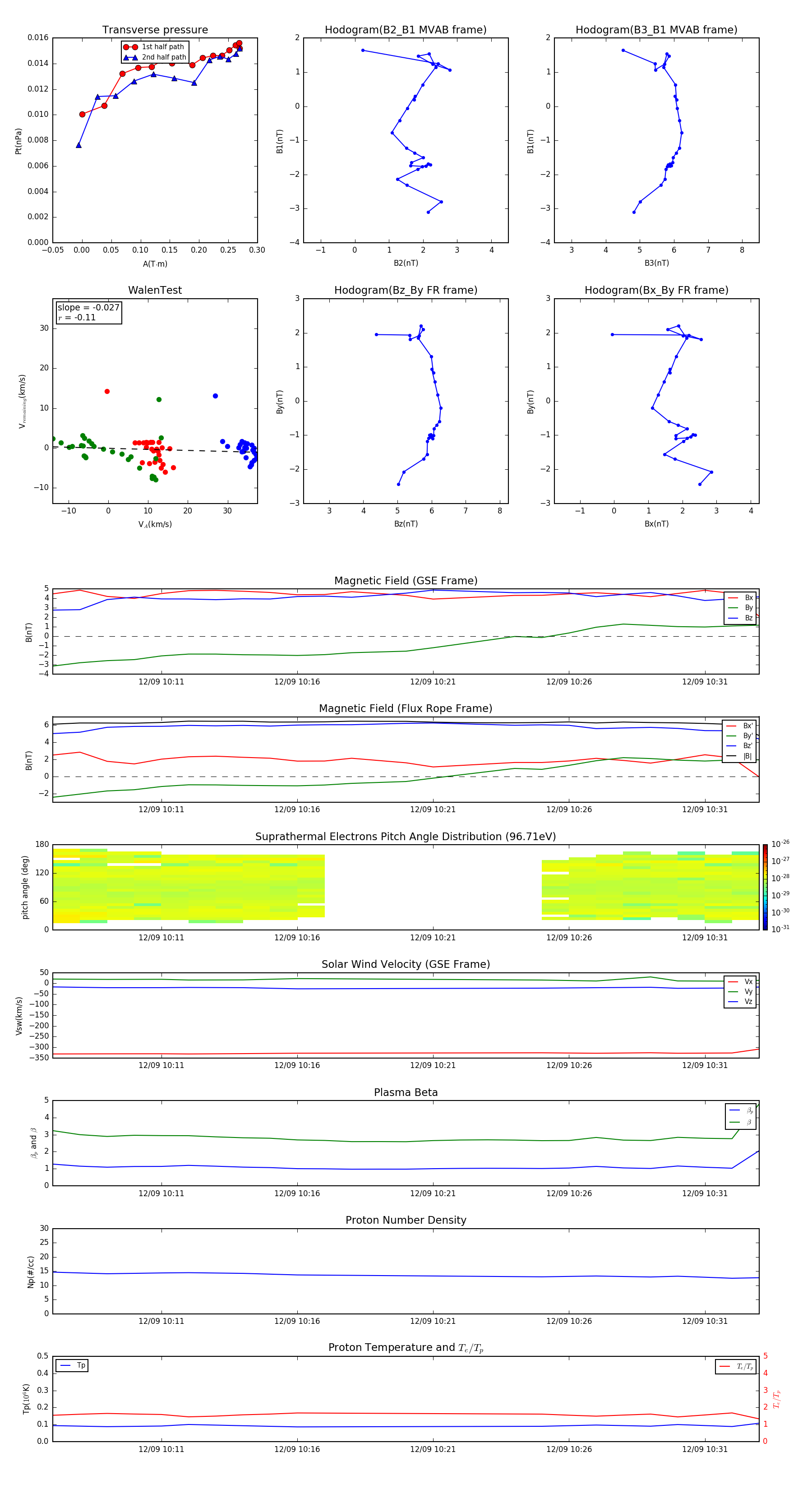The height and width of the screenshot is (1489, 812).
Task: Select By' in Flux Rope Frame legend
Action: click(x=740, y=736)
